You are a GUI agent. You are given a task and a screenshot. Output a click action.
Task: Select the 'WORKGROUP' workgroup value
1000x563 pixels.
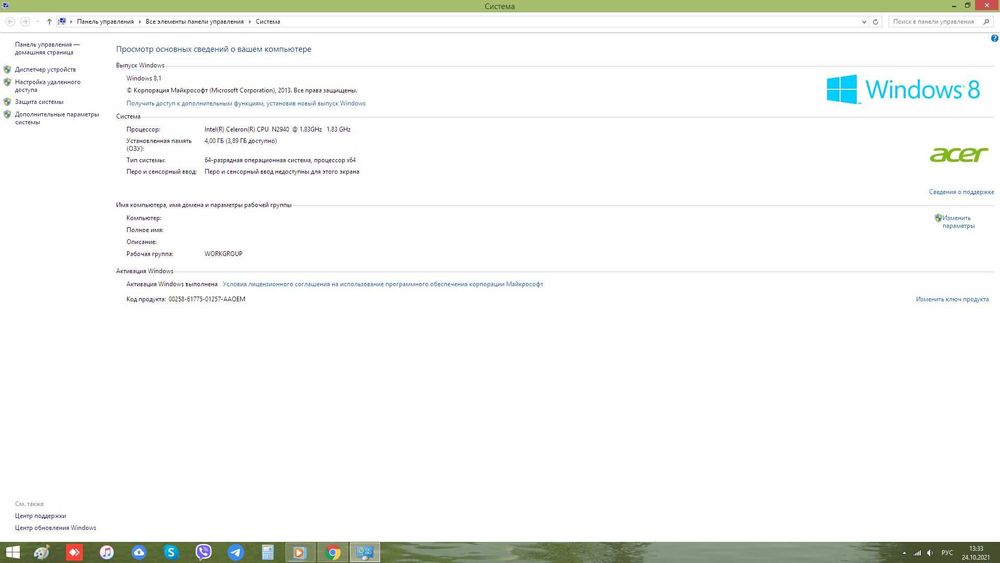click(x=223, y=254)
